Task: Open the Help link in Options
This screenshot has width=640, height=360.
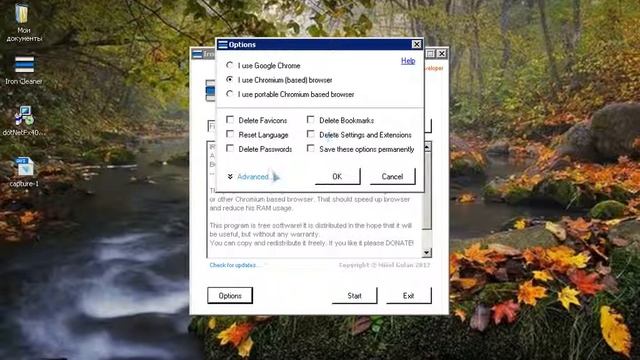Action: click(408, 61)
